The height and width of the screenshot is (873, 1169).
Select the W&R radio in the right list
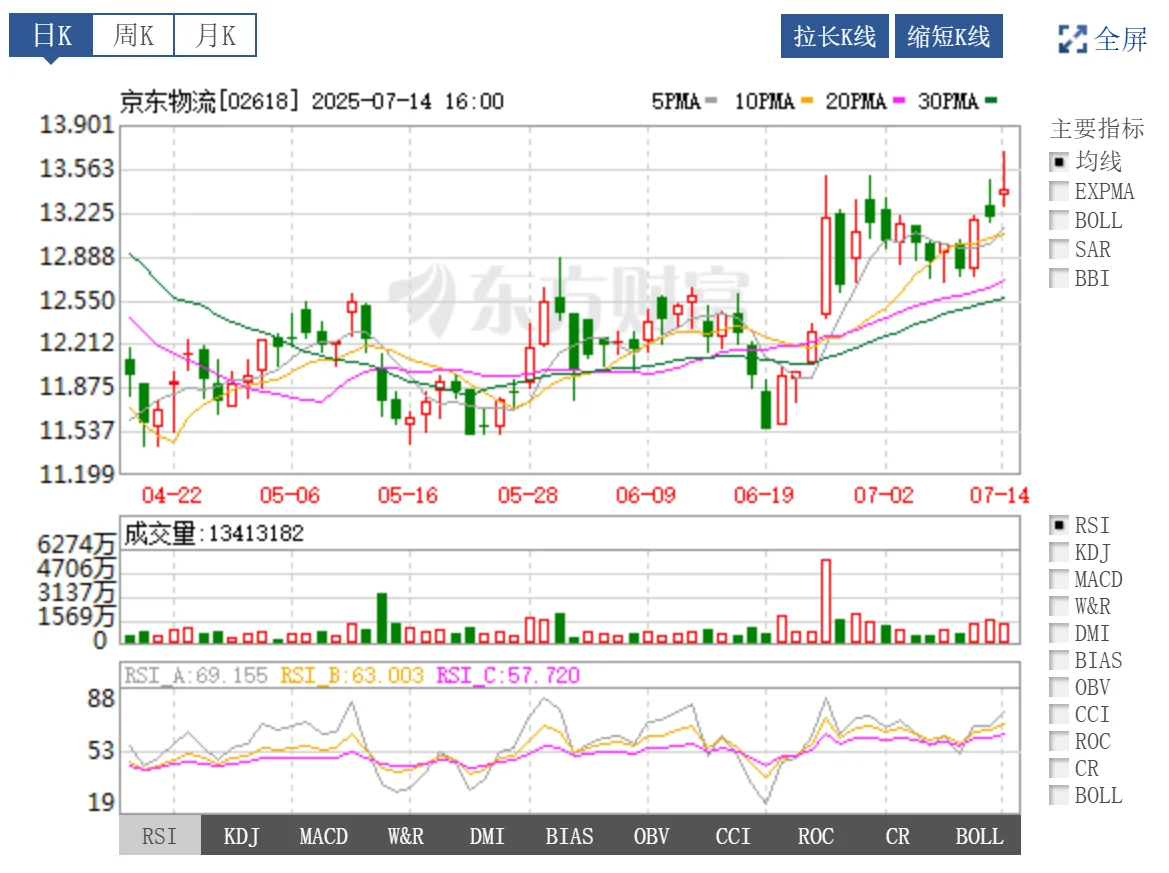(x=1059, y=605)
